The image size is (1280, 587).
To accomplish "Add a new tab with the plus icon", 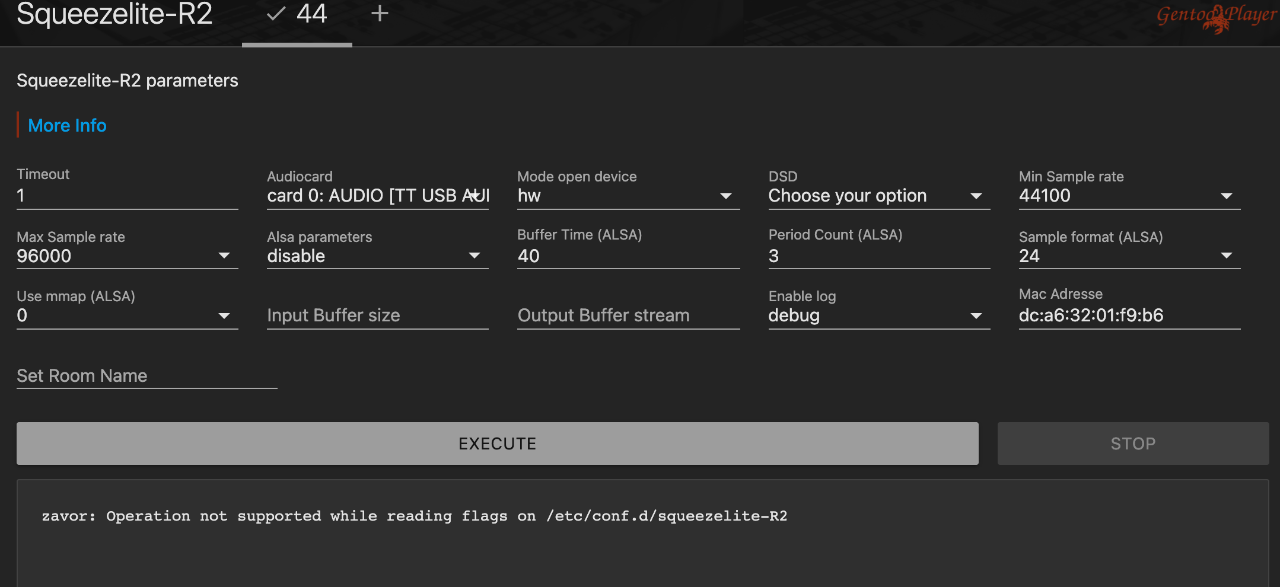I will (380, 14).
